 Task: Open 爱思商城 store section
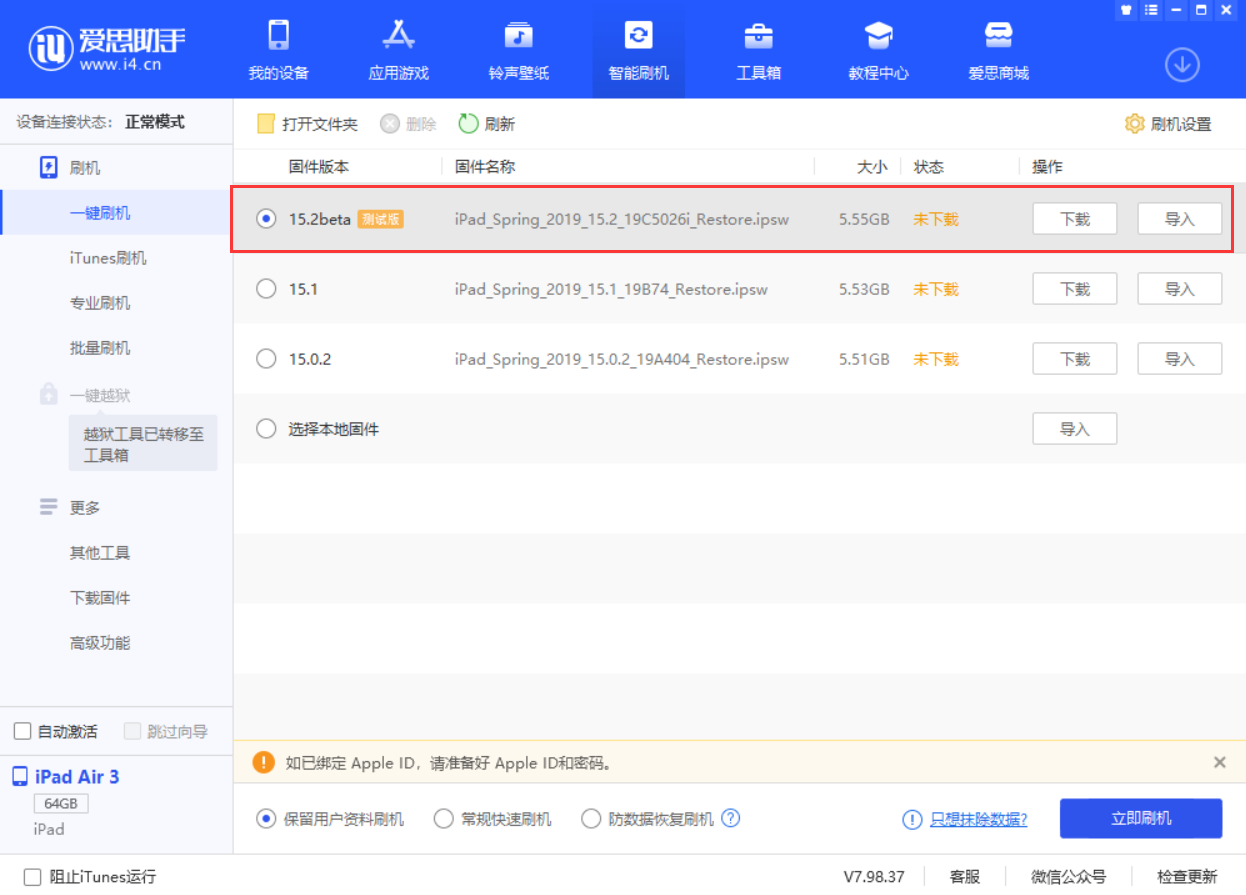pos(998,49)
